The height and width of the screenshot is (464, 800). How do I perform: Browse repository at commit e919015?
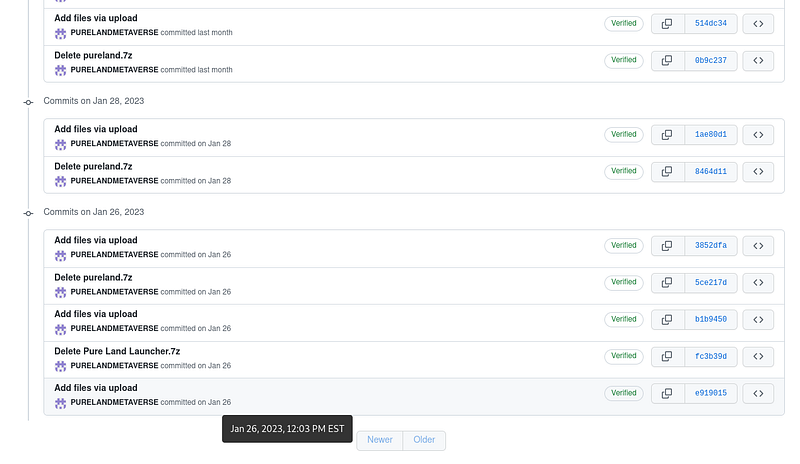pyautogui.click(x=758, y=394)
